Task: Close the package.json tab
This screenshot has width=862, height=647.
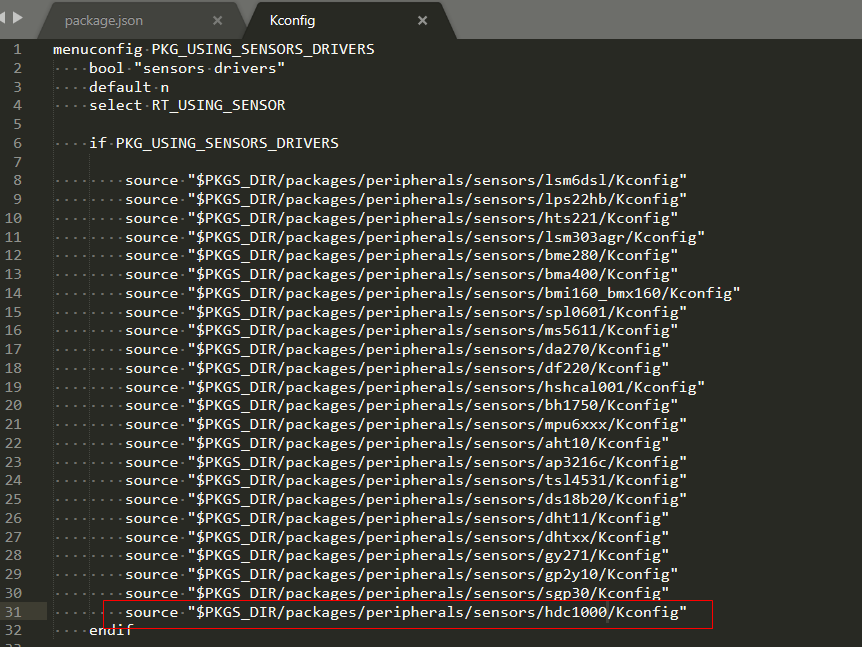Action: (218, 21)
